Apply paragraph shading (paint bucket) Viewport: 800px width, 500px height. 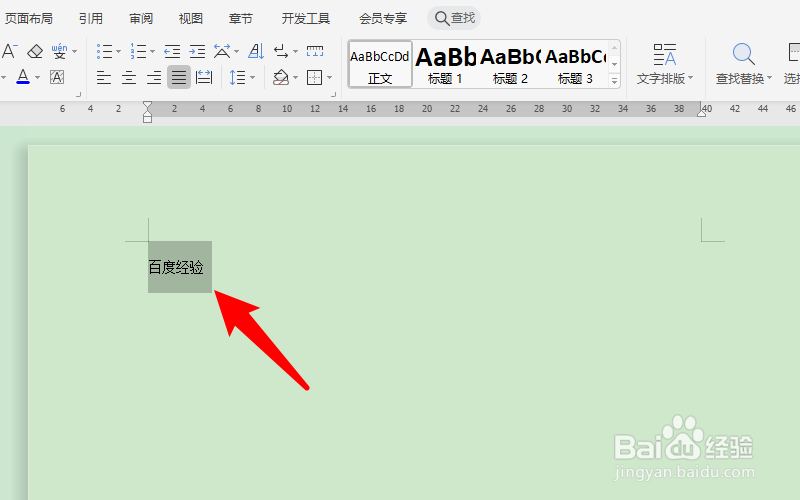click(x=281, y=78)
